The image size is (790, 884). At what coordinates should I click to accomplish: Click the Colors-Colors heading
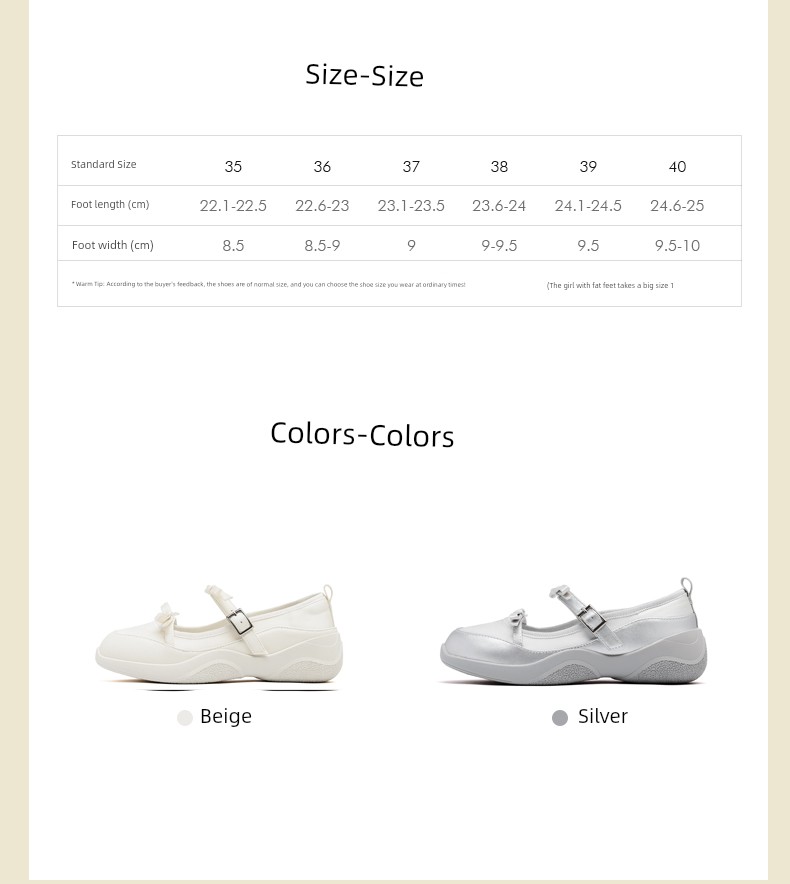click(362, 434)
